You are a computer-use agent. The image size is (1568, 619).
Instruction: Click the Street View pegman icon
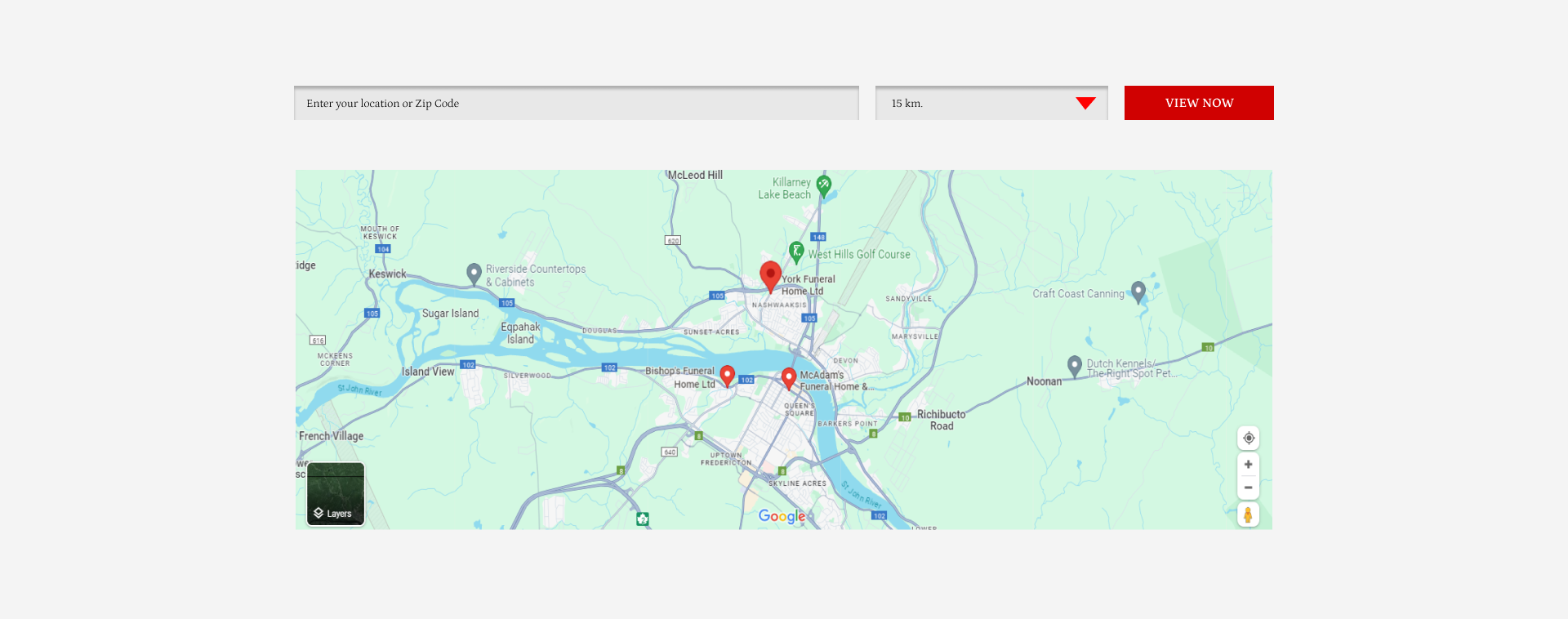click(1248, 514)
